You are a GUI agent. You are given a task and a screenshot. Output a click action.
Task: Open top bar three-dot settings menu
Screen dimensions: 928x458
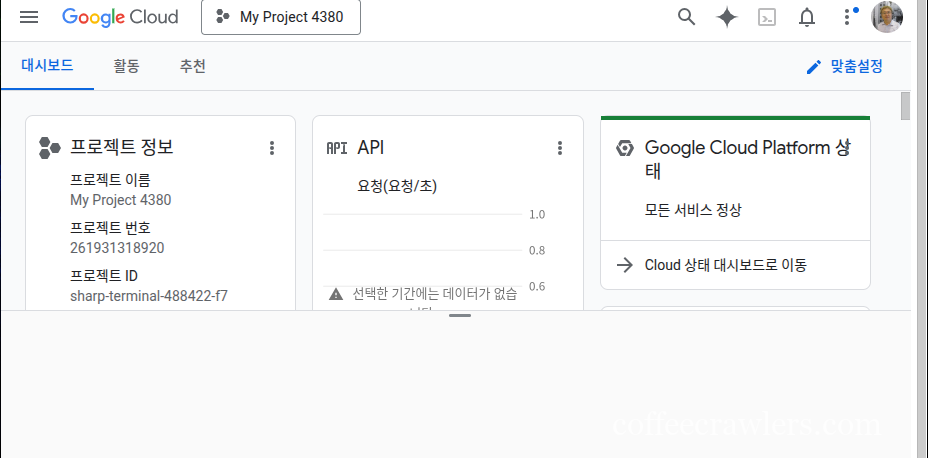(x=847, y=17)
